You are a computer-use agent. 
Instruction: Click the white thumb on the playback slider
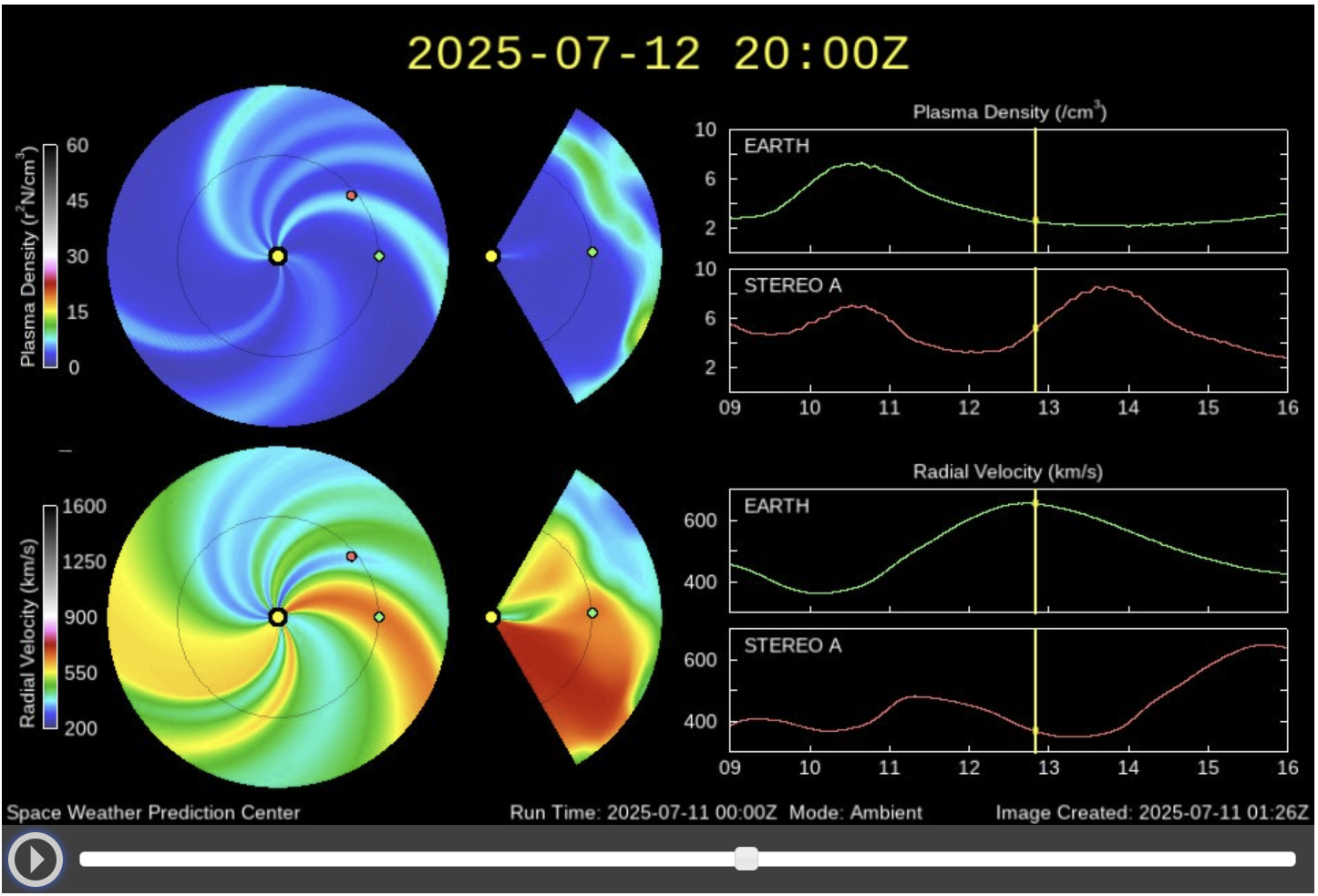pos(747,859)
